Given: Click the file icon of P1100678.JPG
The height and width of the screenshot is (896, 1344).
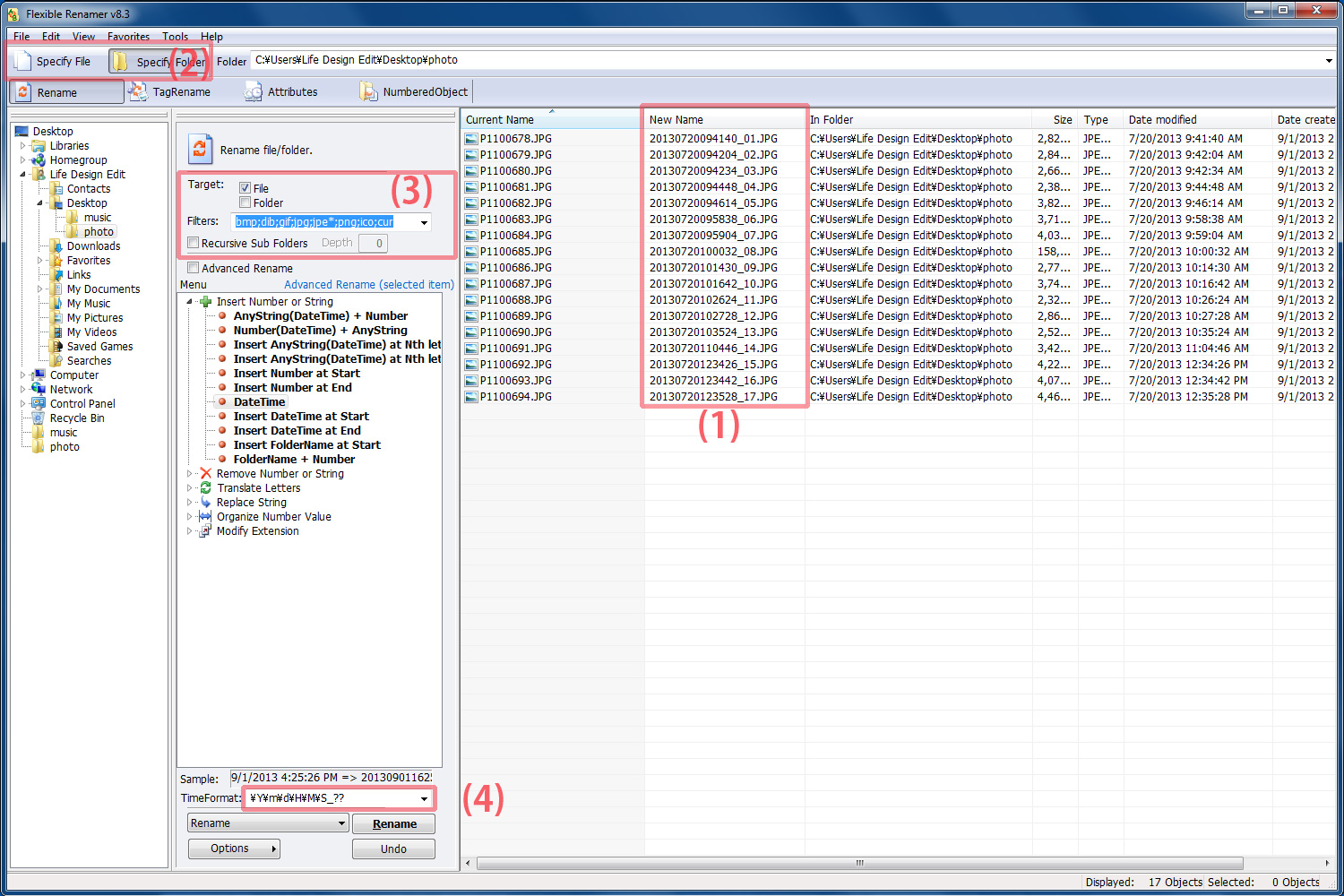Looking at the screenshot, I should pyautogui.click(x=471, y=138).
